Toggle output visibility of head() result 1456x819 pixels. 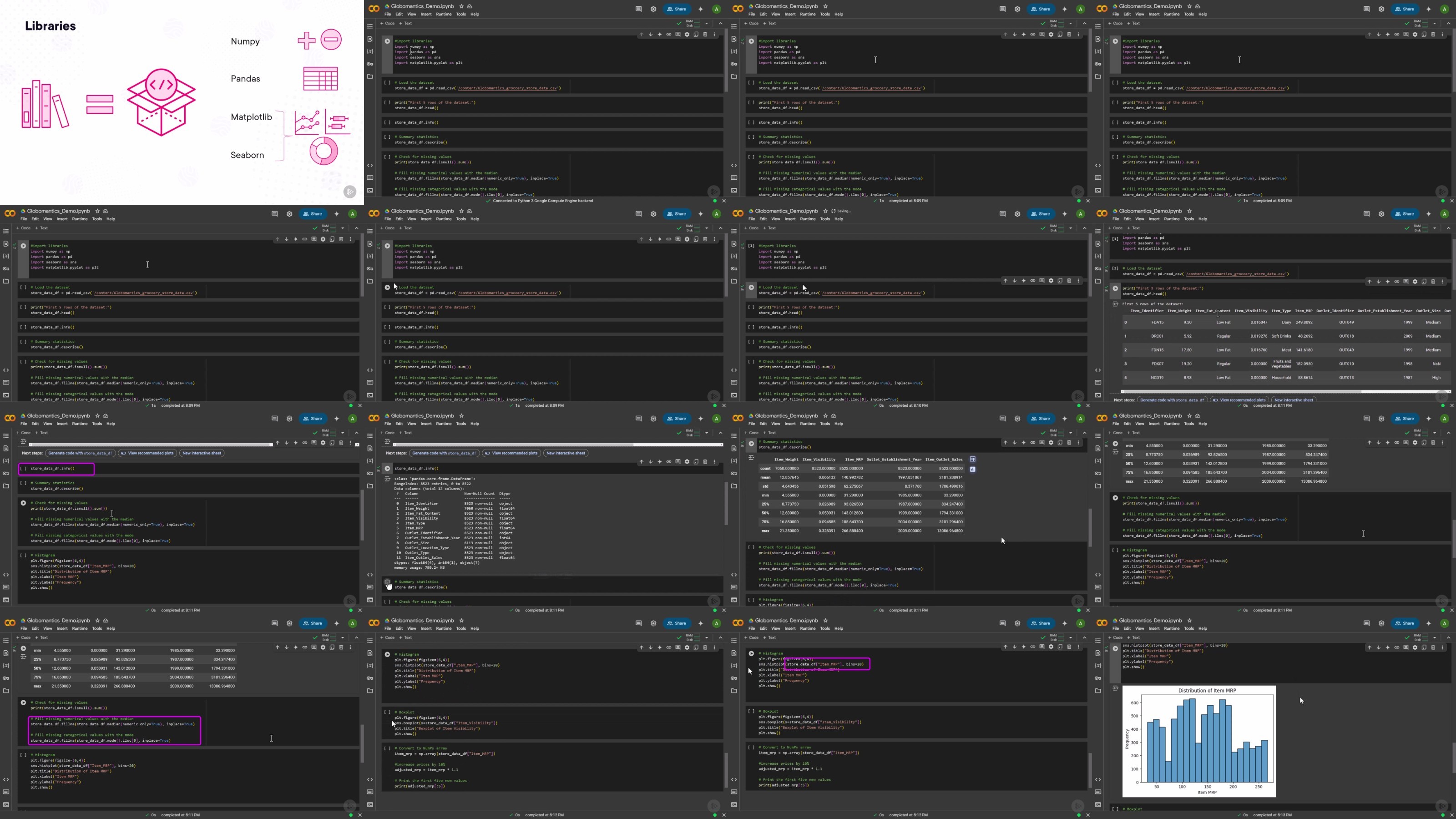point(1115,304)
